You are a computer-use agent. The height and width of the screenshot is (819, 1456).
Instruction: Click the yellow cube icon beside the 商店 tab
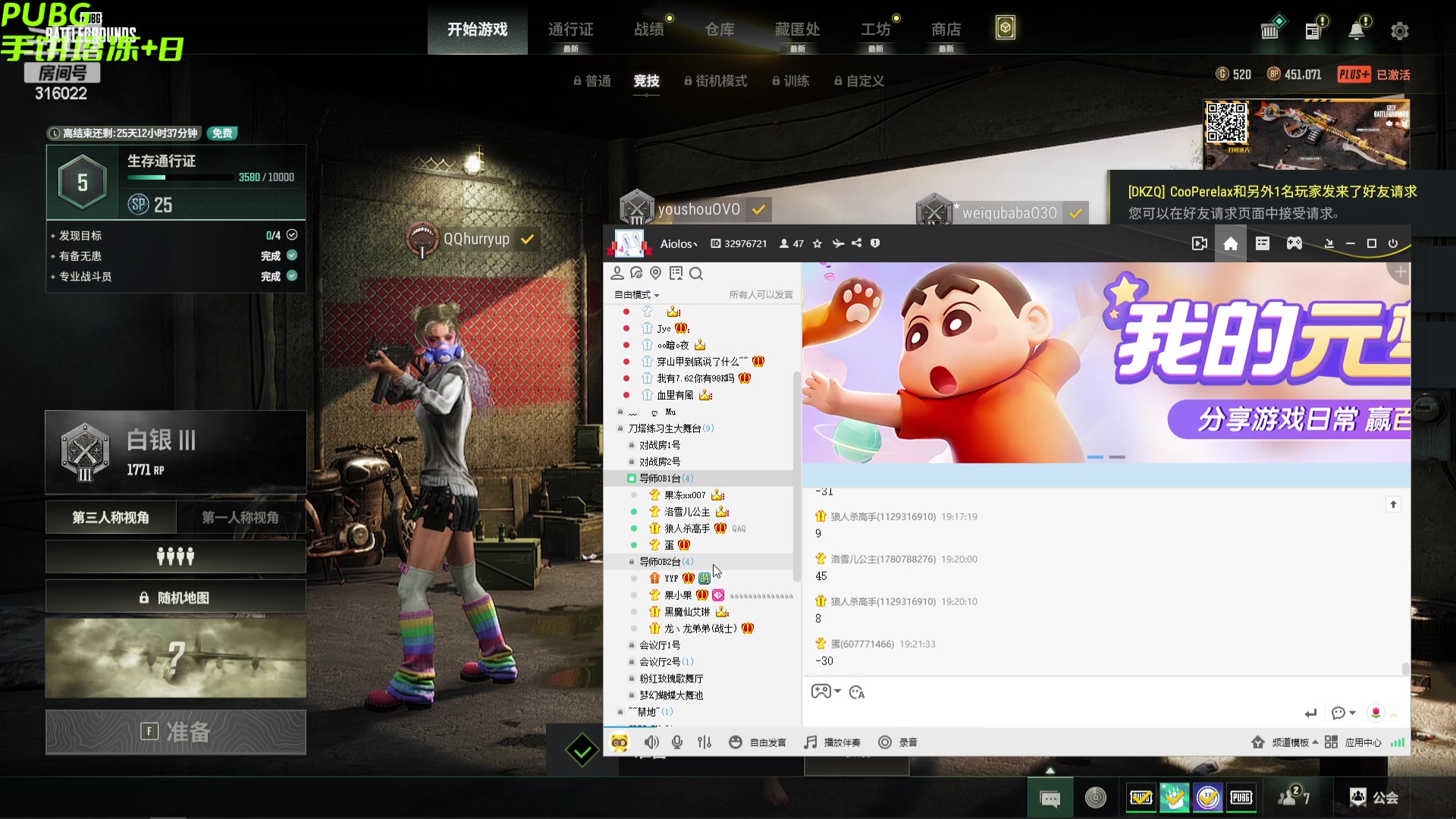pos(1006,28)
